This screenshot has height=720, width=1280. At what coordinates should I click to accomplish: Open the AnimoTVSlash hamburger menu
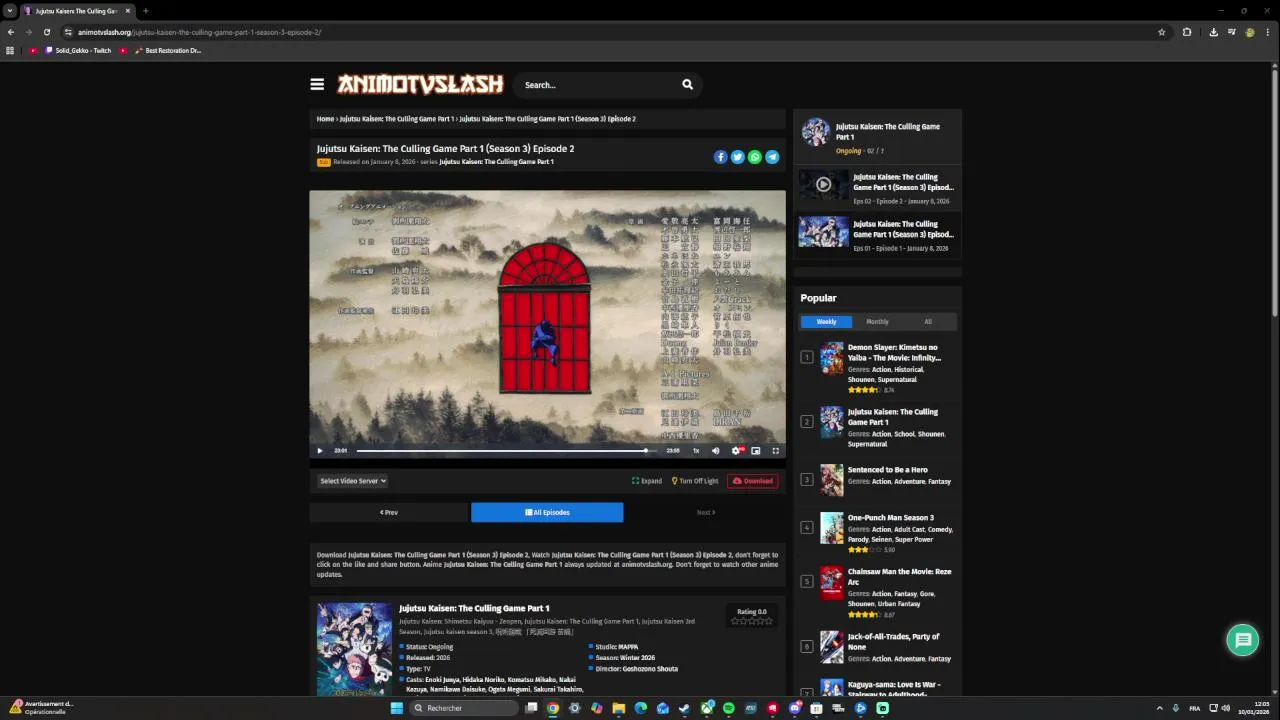click(317, 85)
